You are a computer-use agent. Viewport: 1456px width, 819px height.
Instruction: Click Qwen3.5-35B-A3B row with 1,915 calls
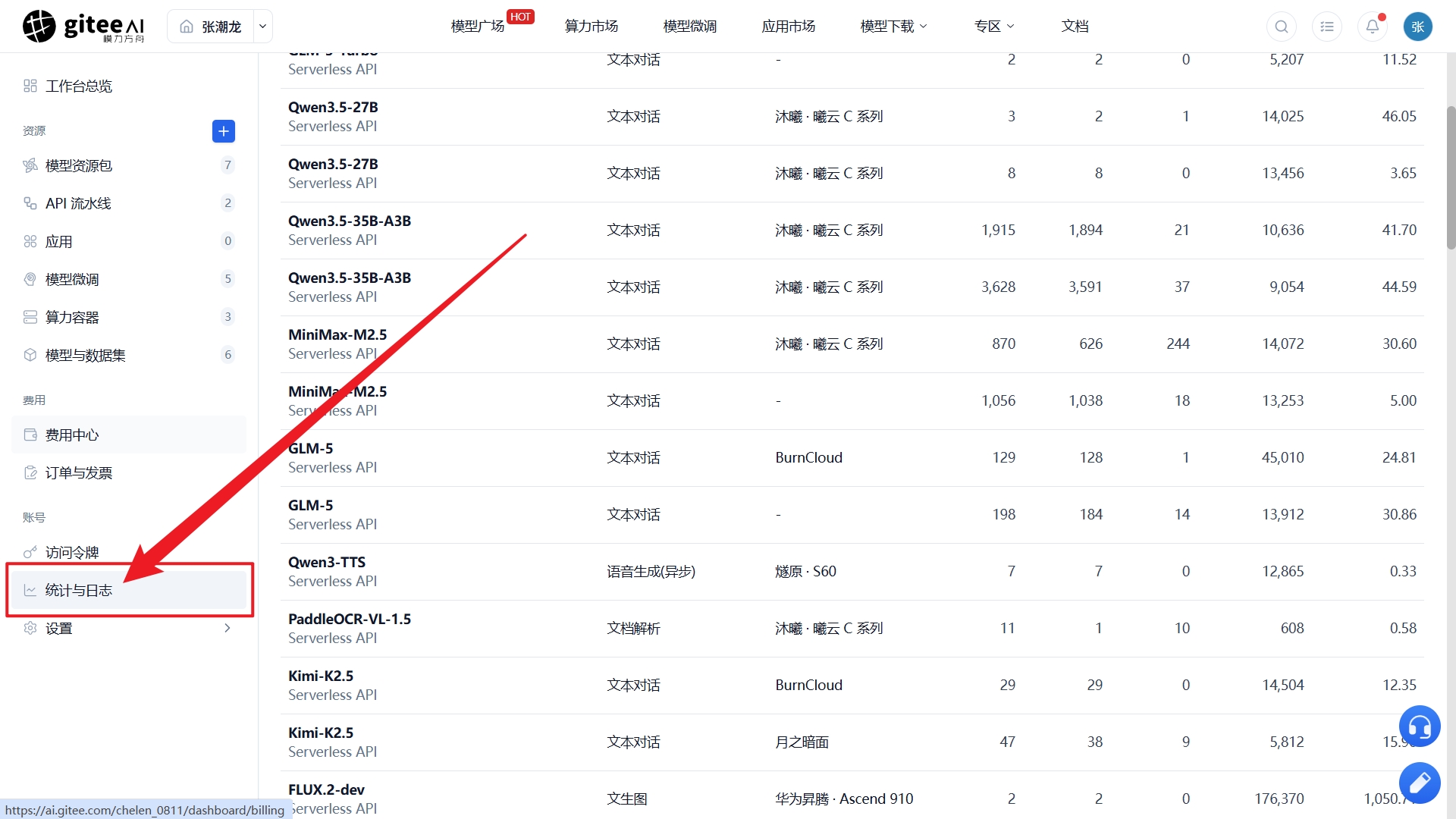tap(852, 231)
